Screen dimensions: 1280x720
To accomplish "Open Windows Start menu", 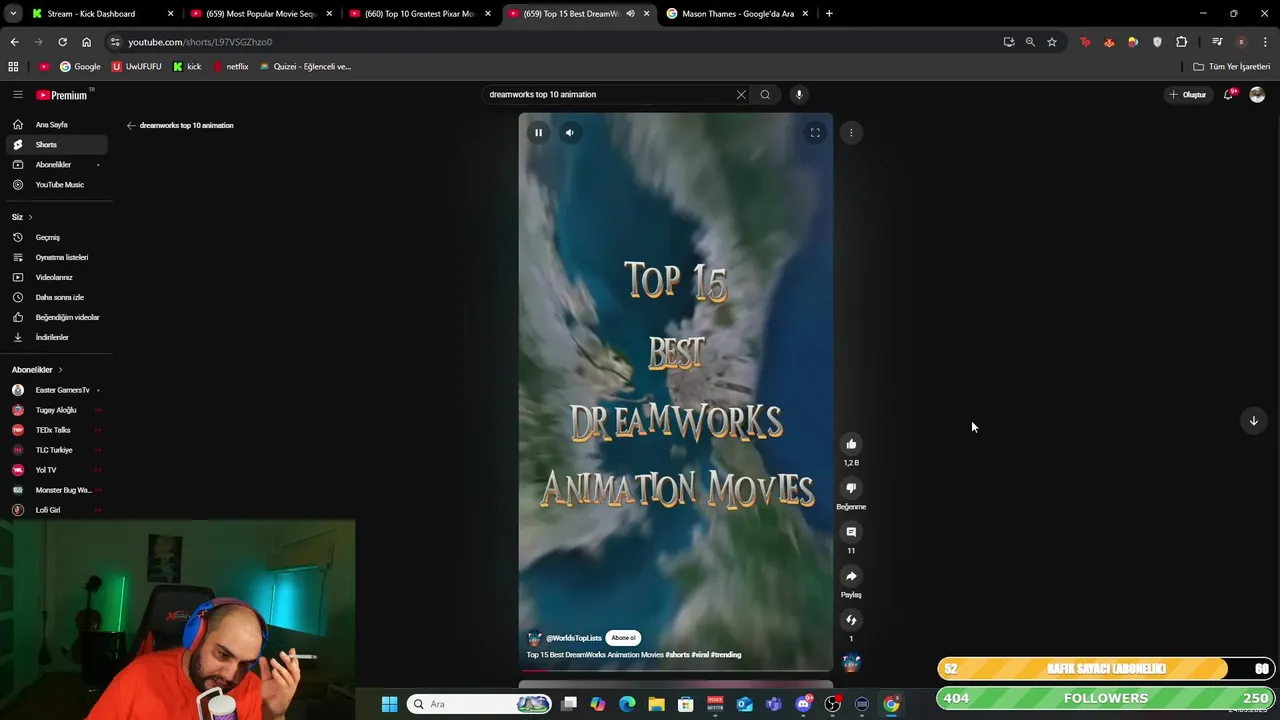I will point(389,704).
